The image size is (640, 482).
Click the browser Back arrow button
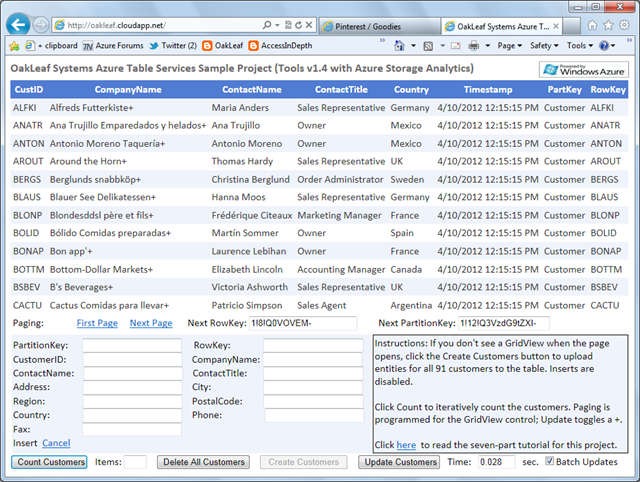click(x=19, y=22)
